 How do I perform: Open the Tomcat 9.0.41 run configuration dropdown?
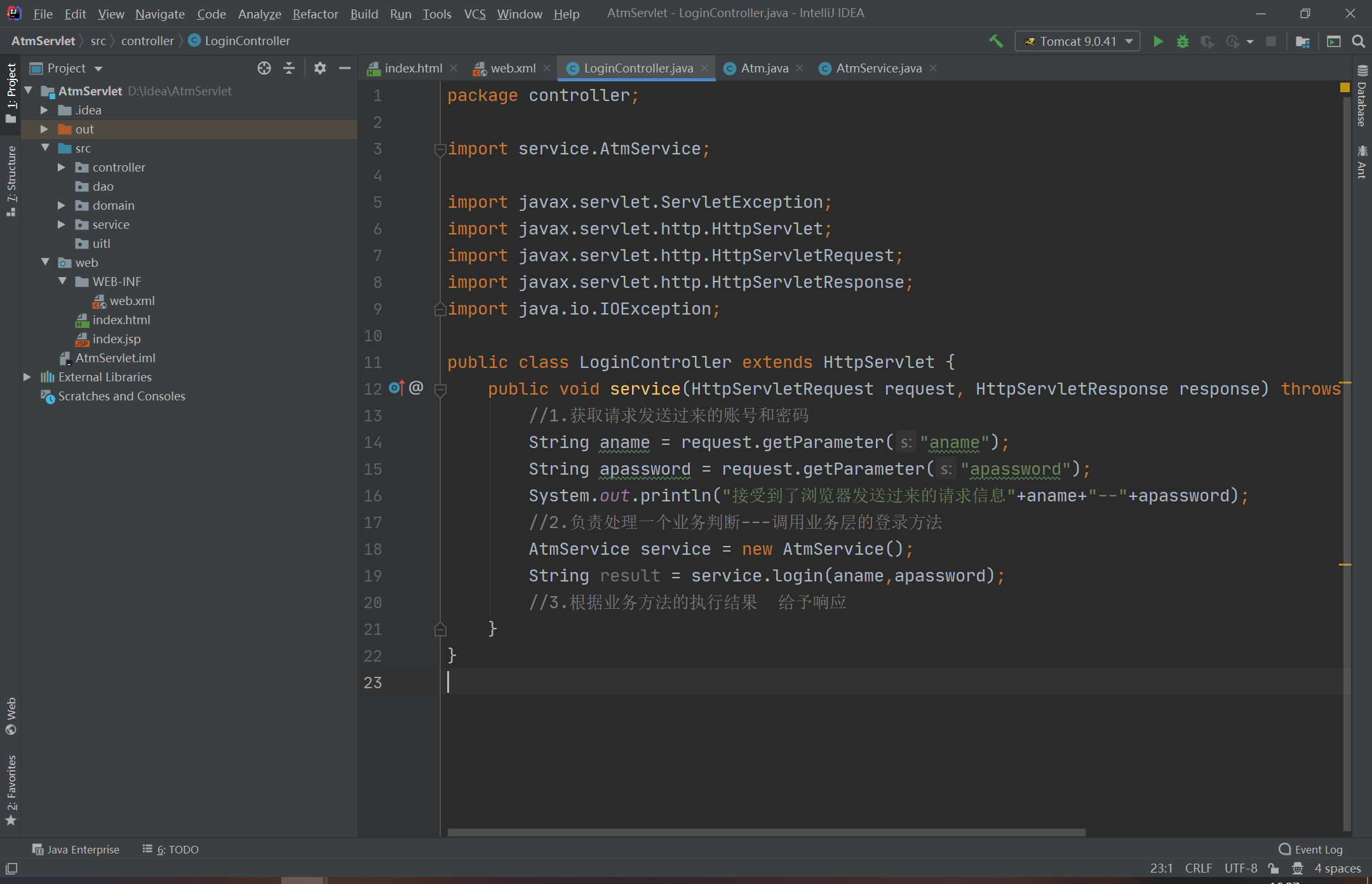1077,41
